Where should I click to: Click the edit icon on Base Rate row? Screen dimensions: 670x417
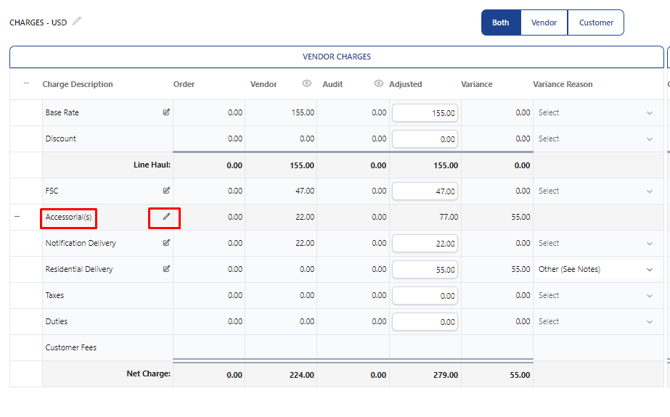pyautogui.click(x=166, y=112)
